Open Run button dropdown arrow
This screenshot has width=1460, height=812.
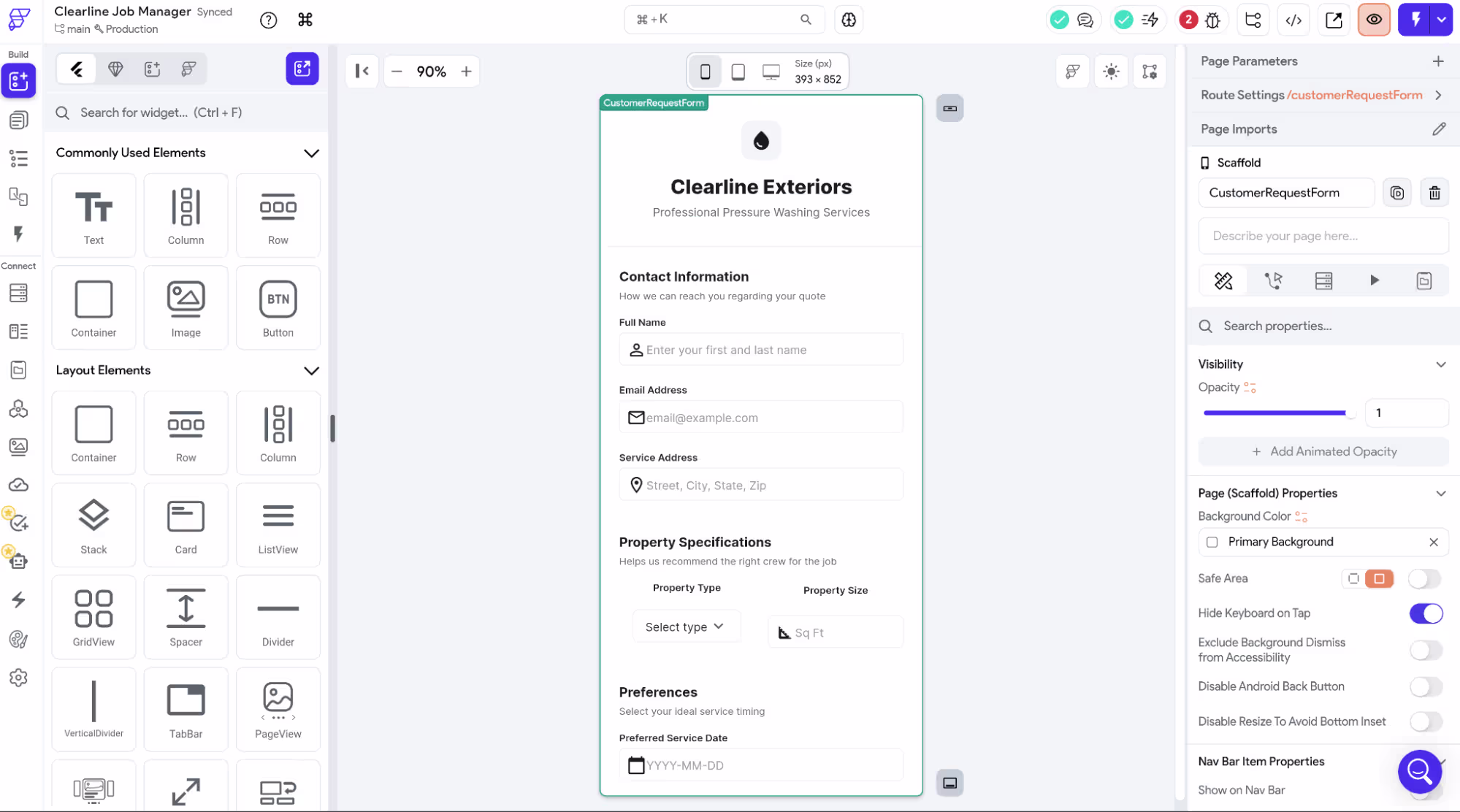point(1442,20)
